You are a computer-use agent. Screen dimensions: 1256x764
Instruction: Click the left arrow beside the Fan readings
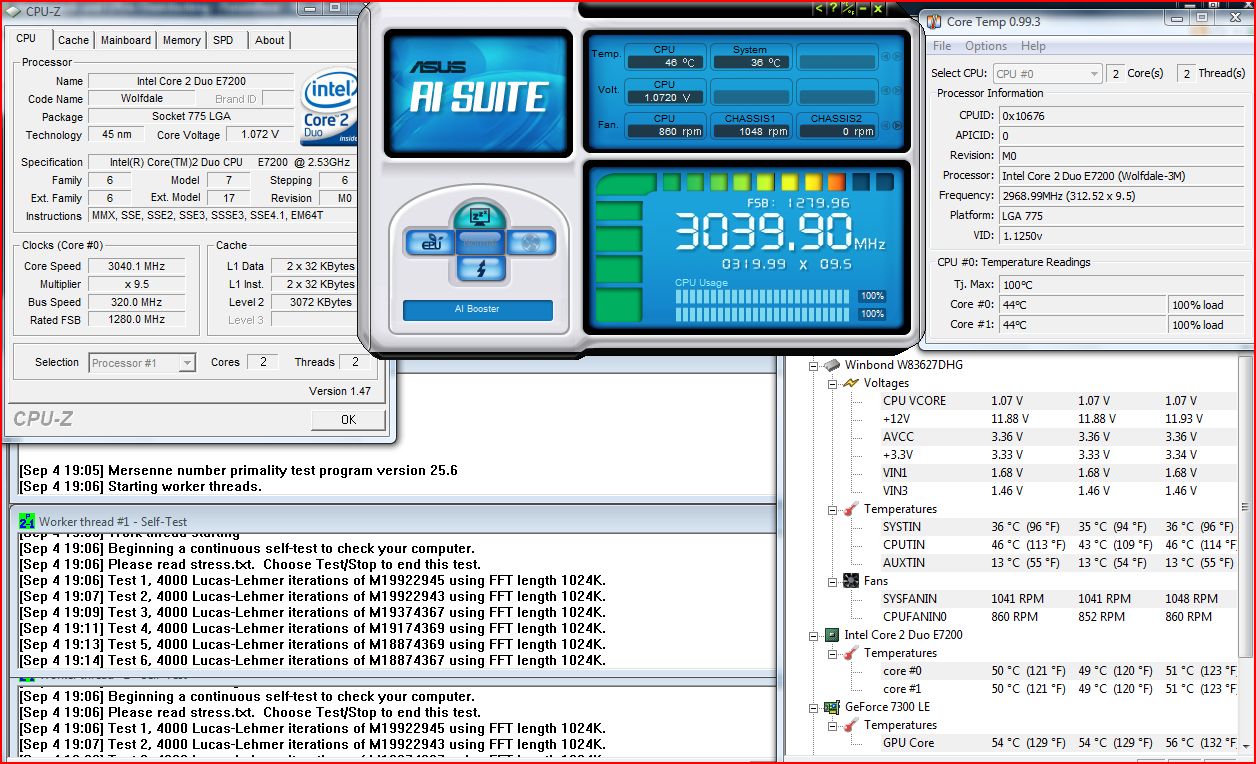pos(886,126)
